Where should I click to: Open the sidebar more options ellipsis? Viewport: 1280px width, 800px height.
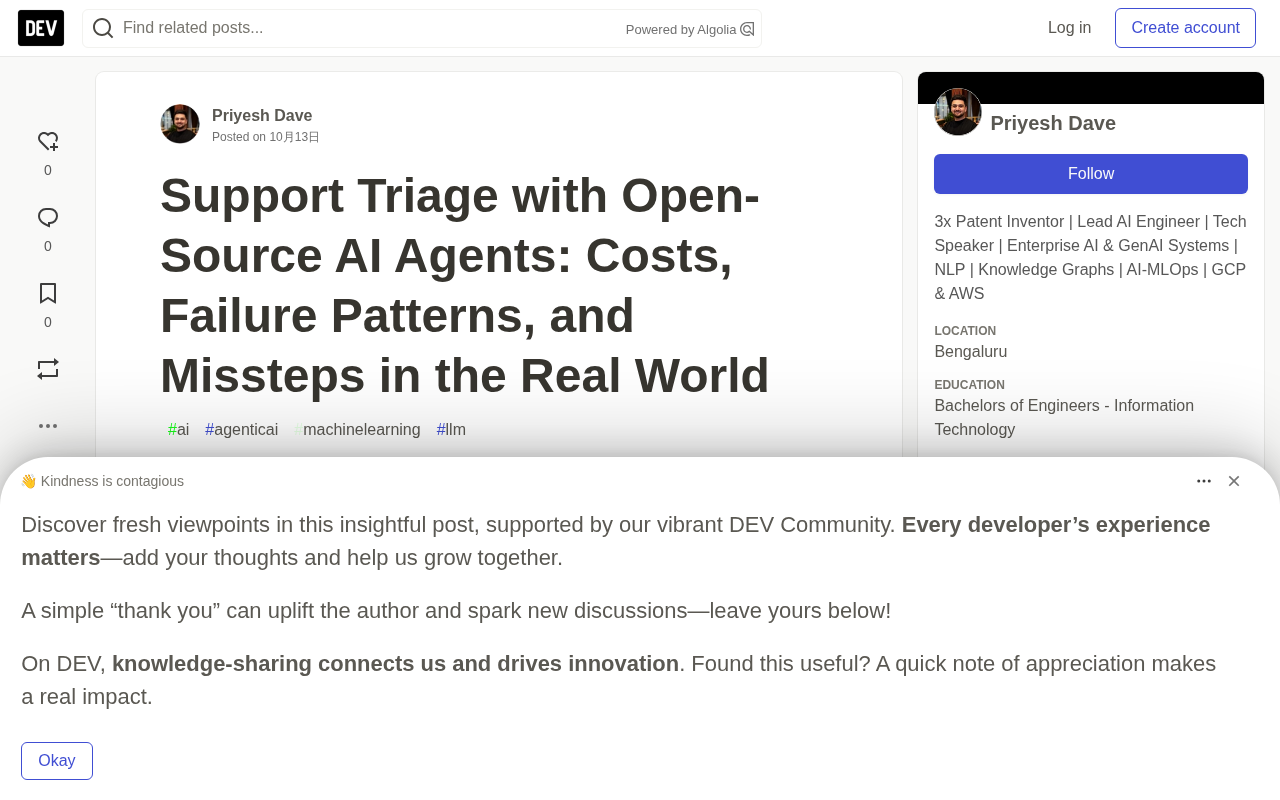(48, 426)
